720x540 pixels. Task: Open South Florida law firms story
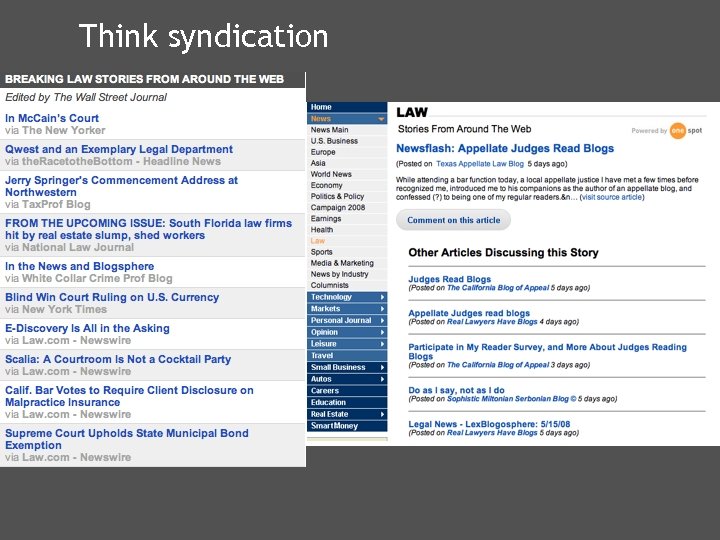[148, 229]
